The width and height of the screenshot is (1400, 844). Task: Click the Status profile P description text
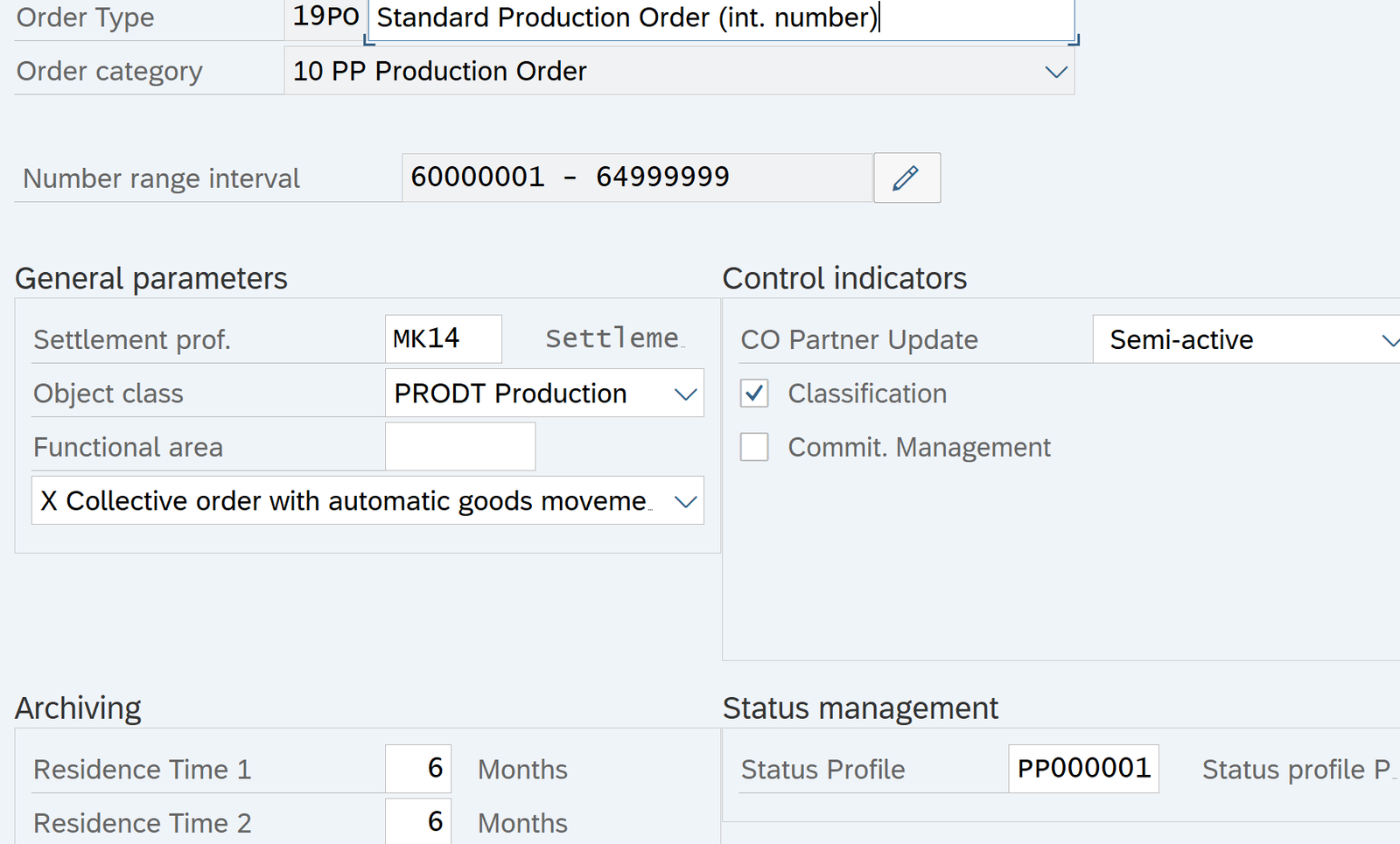[1295, 770]
